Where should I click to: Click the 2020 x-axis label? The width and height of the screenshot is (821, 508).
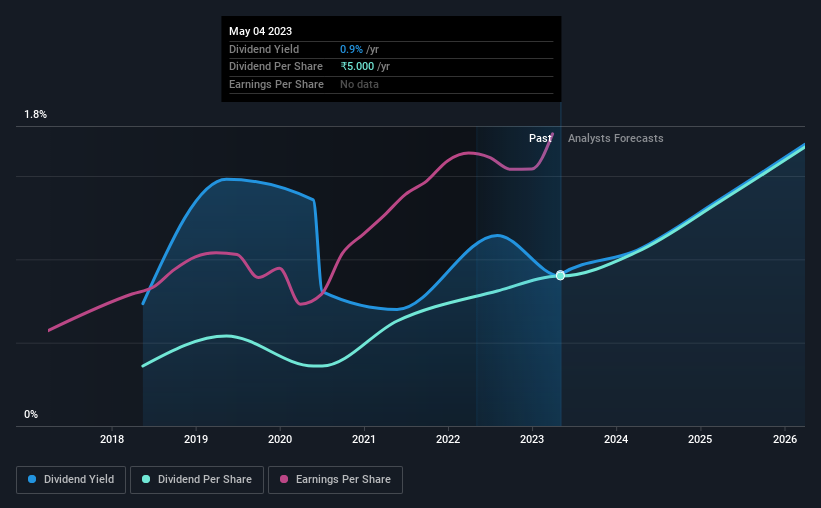280,439
